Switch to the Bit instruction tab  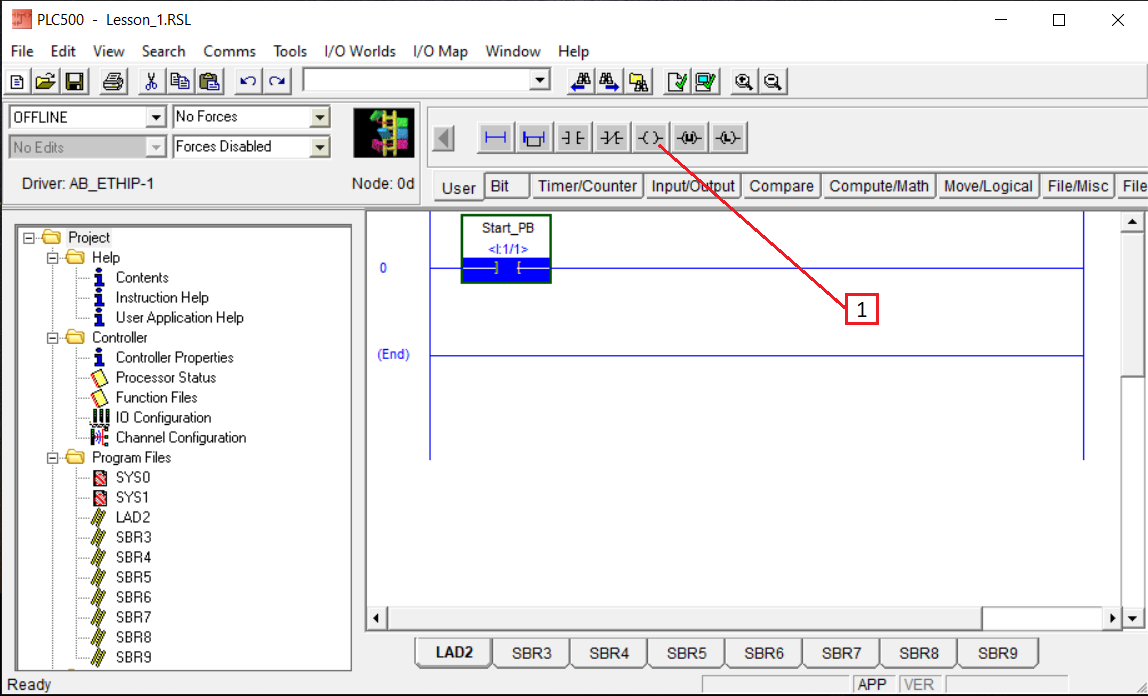click(506, 186)
